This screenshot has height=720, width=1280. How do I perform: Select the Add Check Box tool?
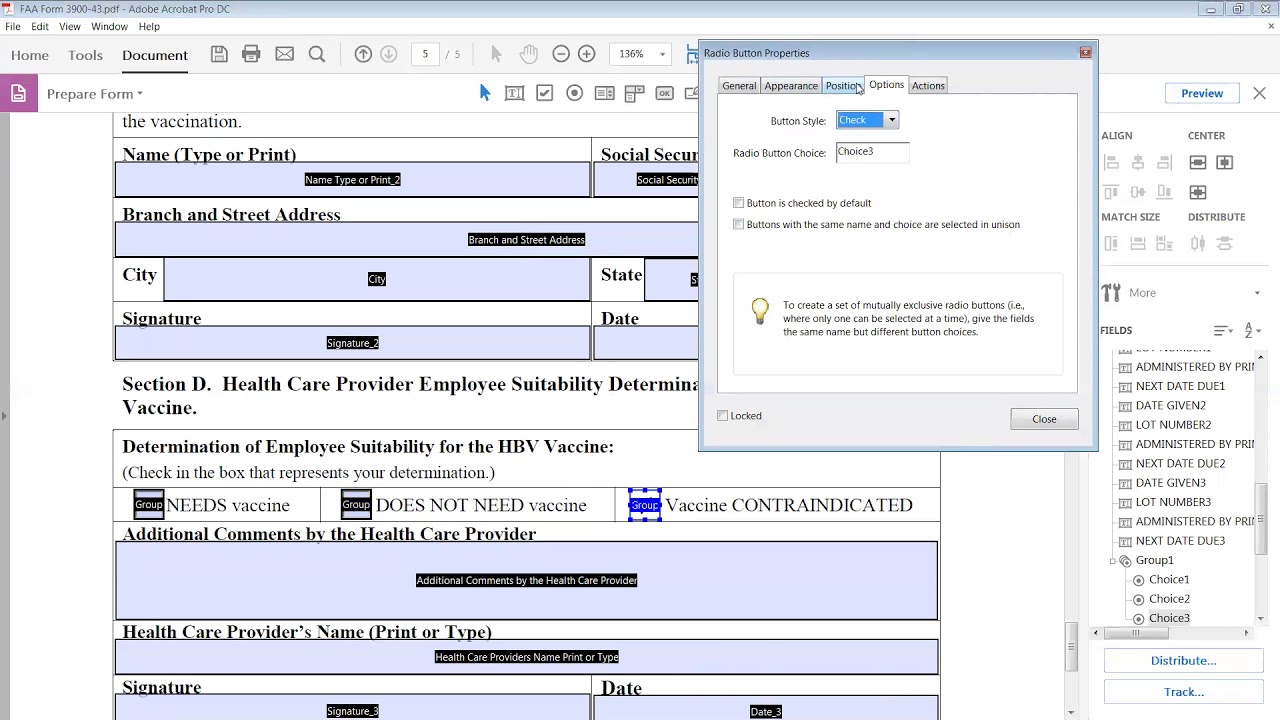544,93
